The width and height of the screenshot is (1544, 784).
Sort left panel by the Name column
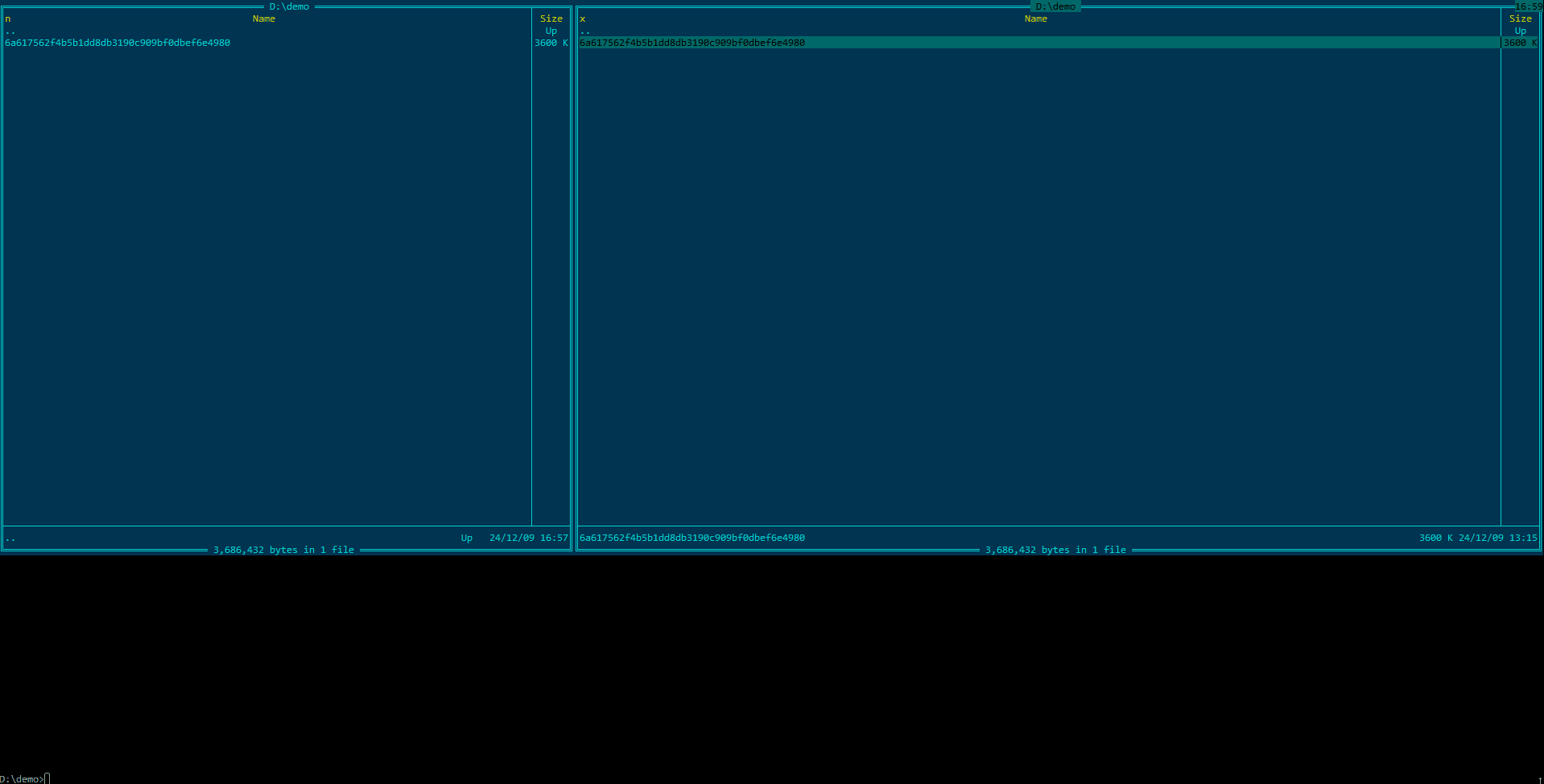tap(263, 19)
